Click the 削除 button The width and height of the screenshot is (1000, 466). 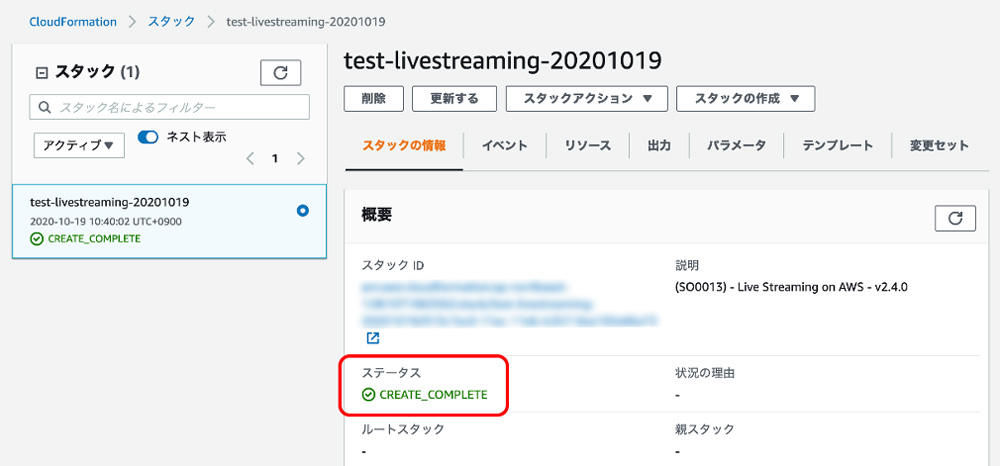tap(373, 99)
